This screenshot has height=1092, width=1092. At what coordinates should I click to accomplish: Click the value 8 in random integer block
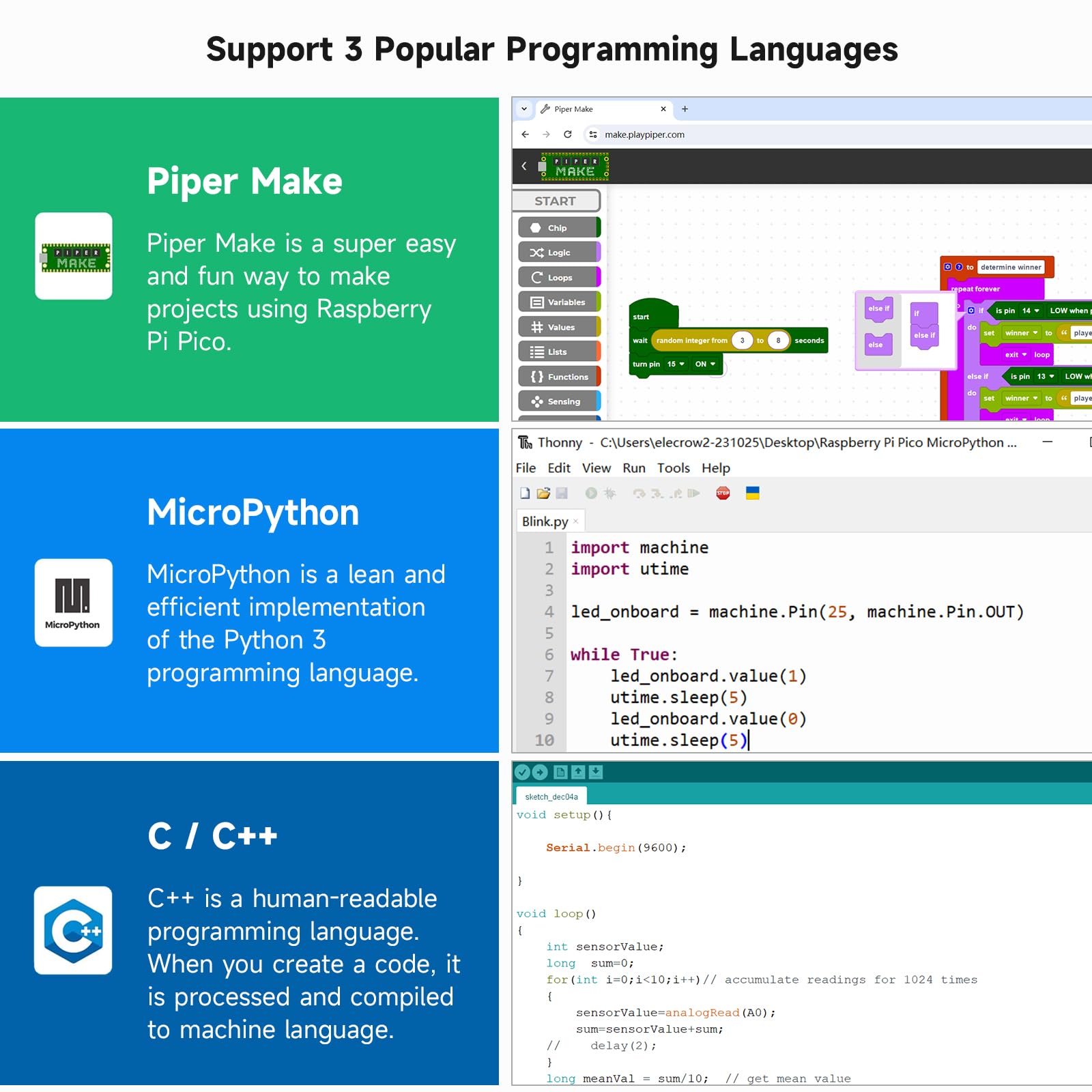tap(778, 341)
